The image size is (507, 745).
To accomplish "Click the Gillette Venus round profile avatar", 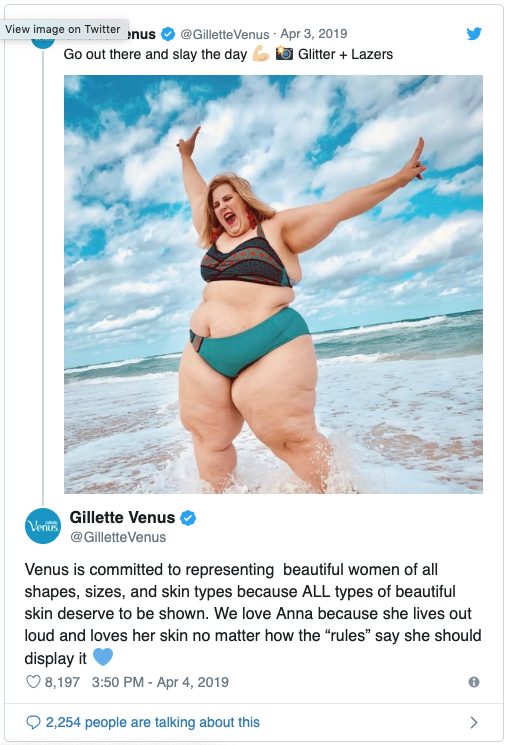I will (x=43, y=525).
